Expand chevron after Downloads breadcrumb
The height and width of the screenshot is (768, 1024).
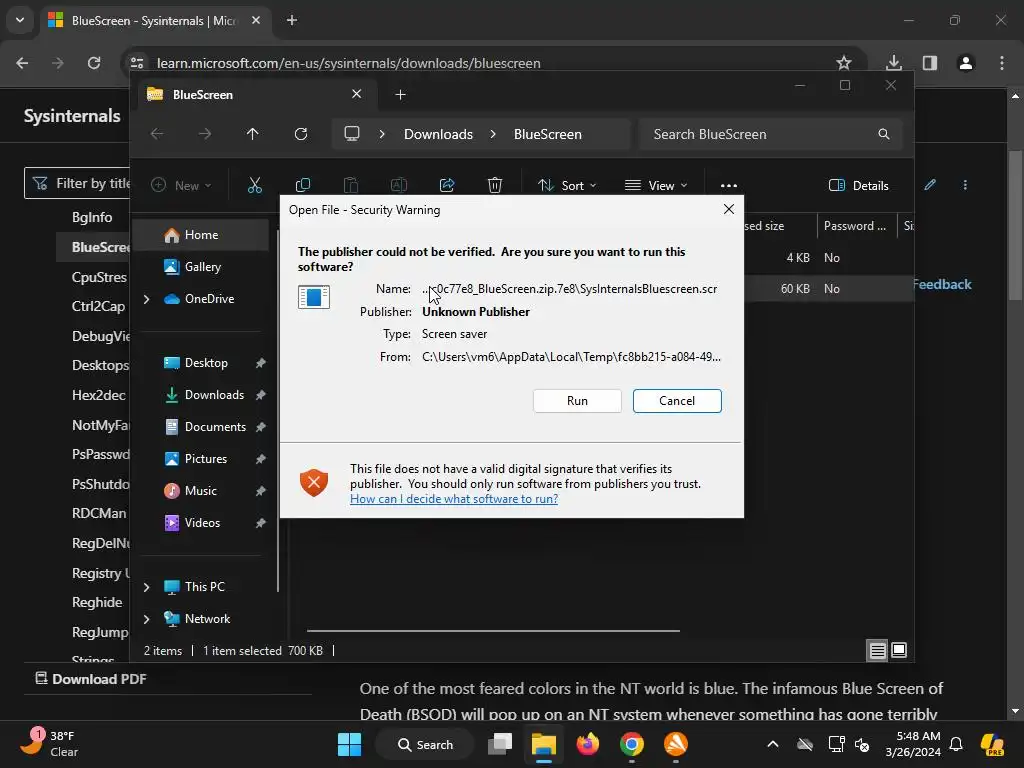click(493, 134)
